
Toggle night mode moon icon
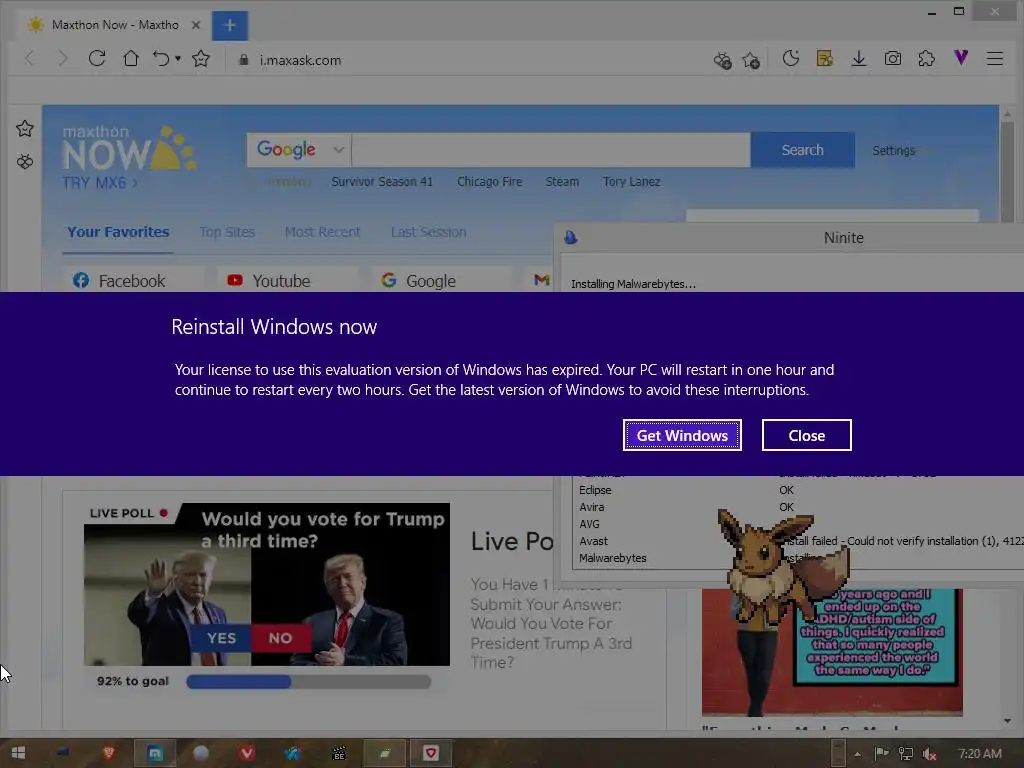pyautogui.click(x=791, y=59)
